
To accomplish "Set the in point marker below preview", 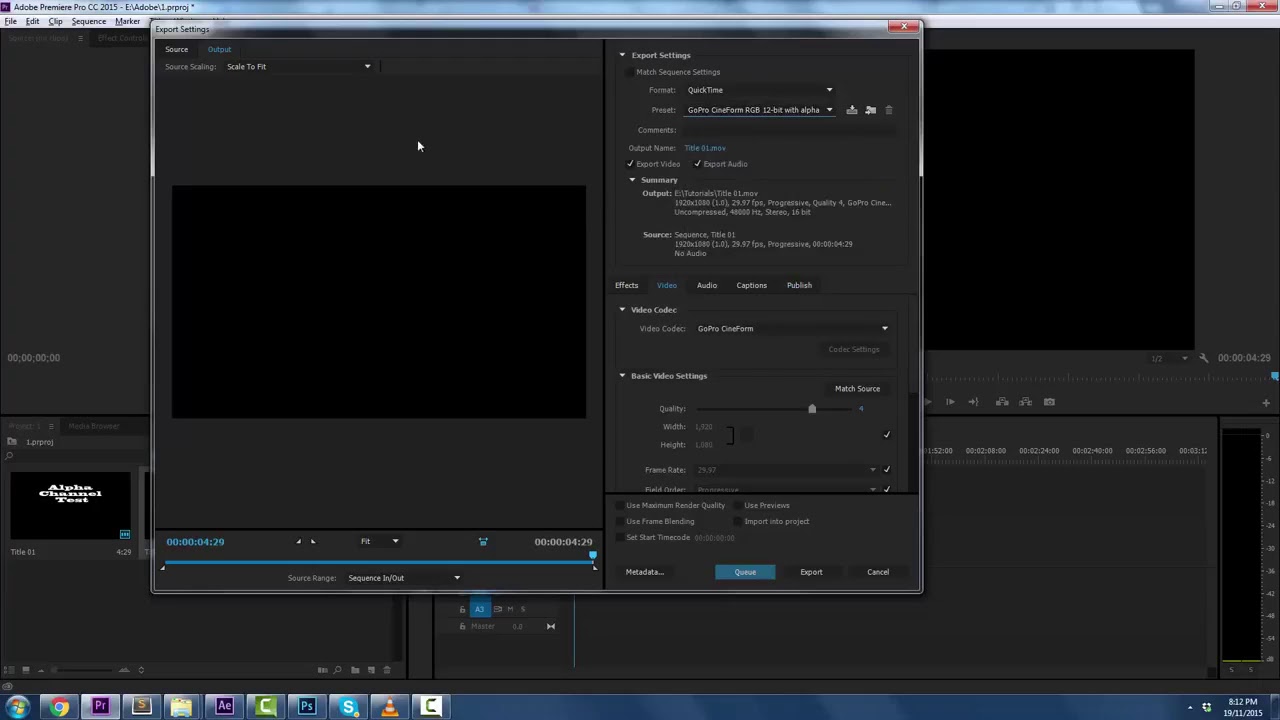I will click(298, 542).
